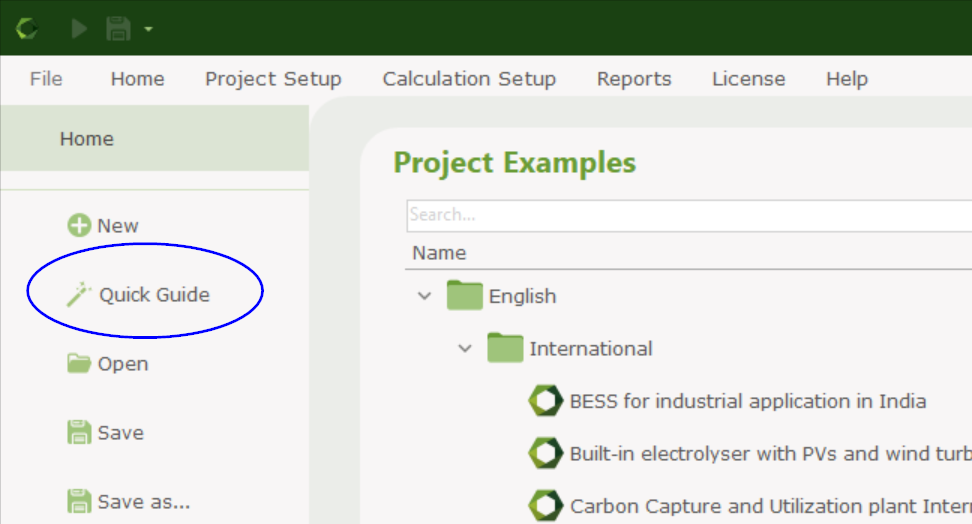Screen dimensions: 972x524
Task: Open the License menu
Action: [749, 79]
